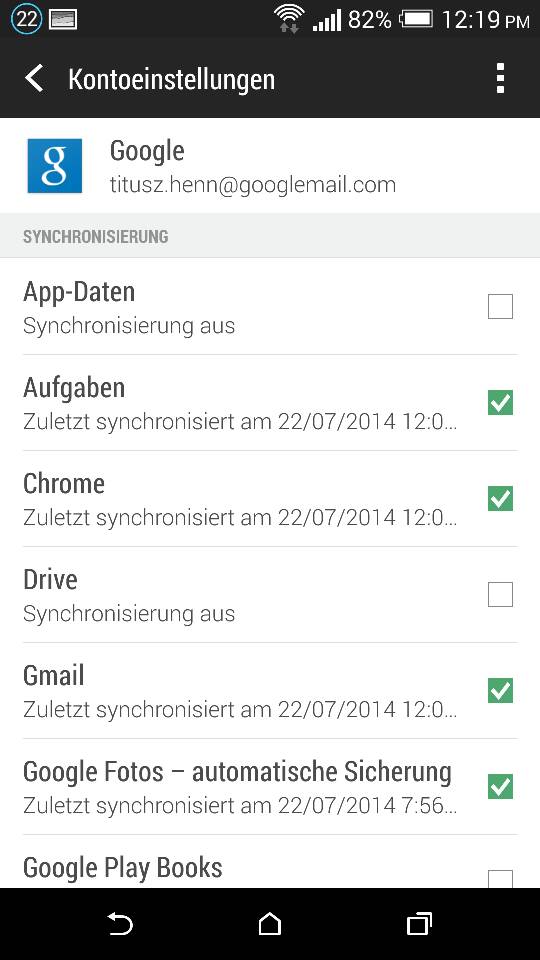Check the Drive sync checkbox

tap(500, 594)
